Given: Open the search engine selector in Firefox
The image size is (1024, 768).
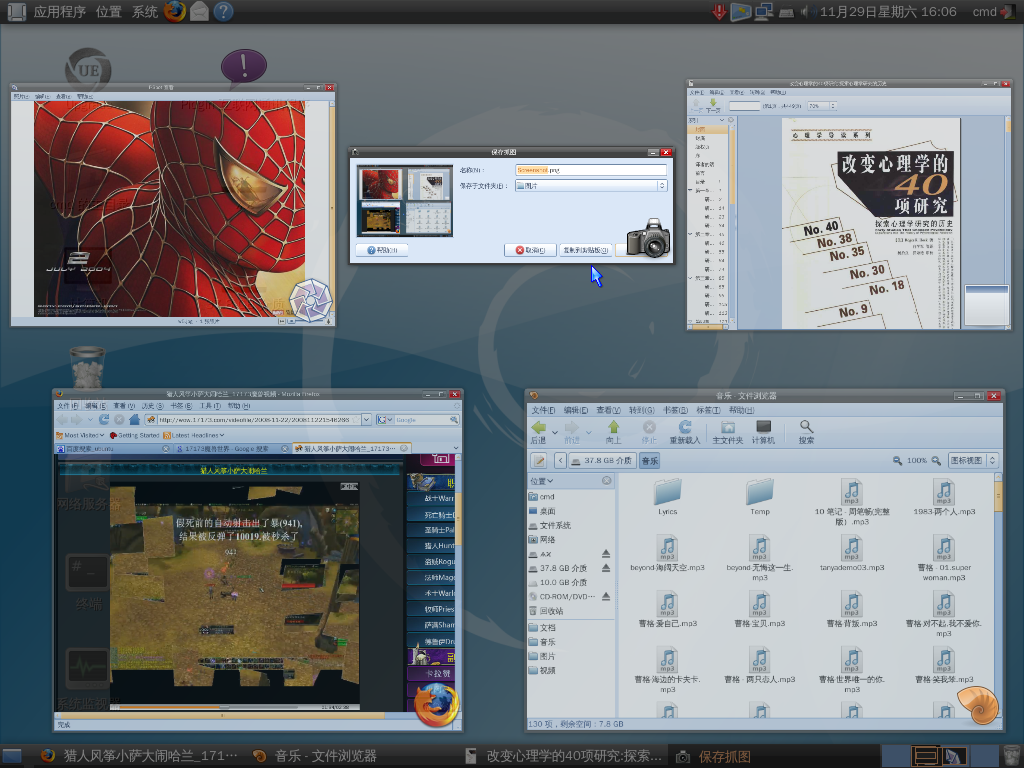Looking at the screenshot, I should click(x=384, y=420).
